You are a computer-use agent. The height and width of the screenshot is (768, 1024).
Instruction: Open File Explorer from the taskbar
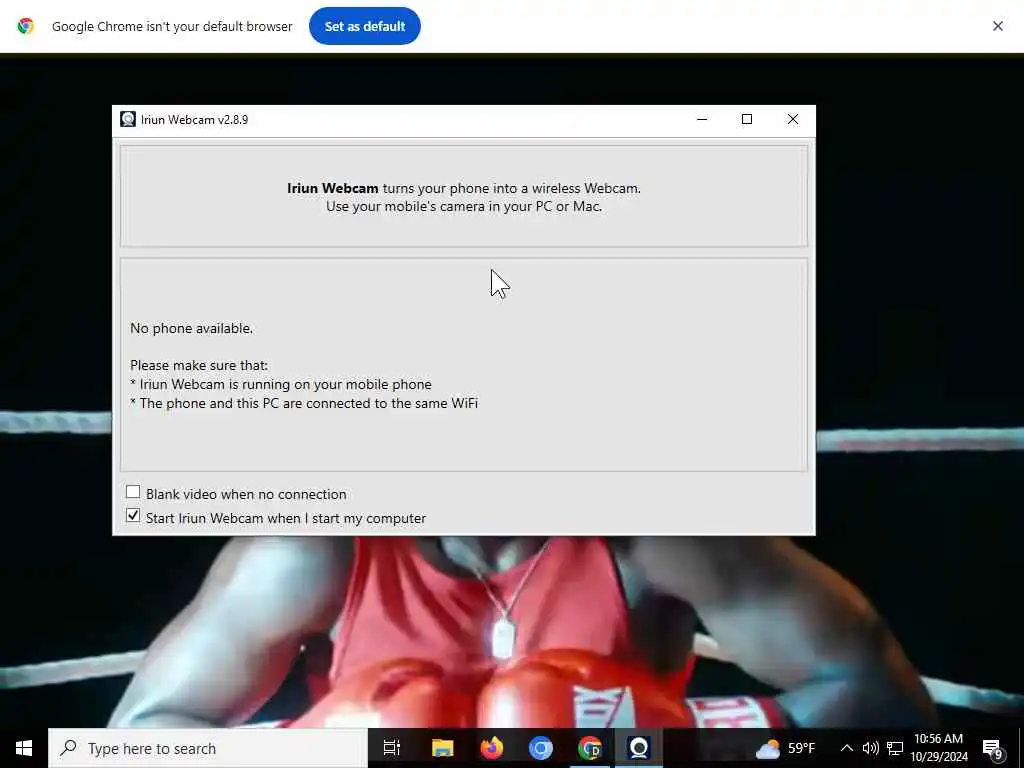click(442, 748)
